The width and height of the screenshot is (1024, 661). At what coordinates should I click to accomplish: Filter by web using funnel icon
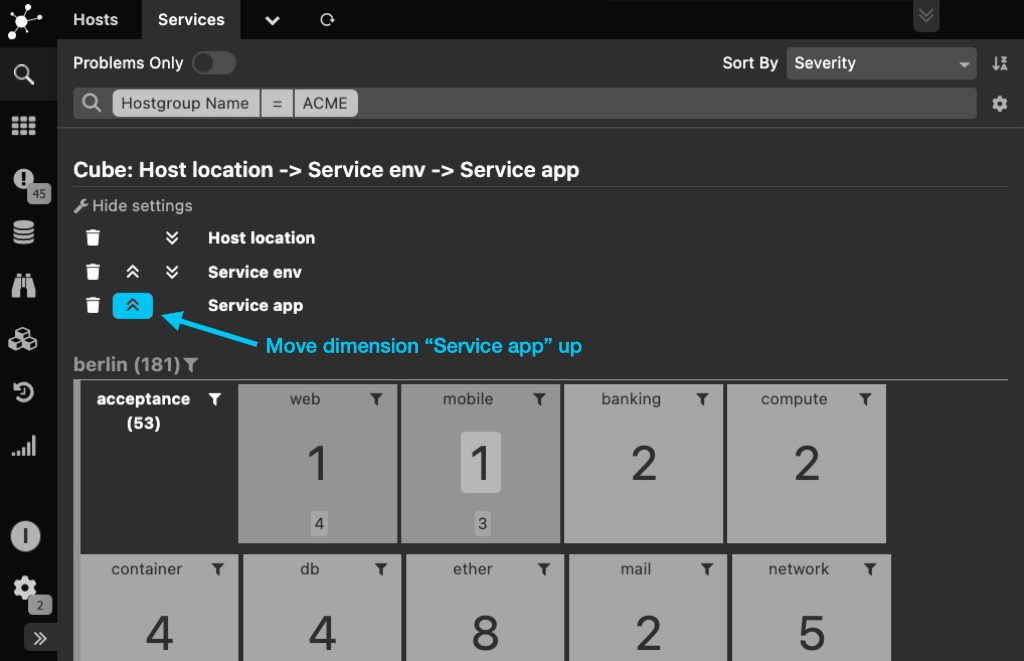(376, 399)
